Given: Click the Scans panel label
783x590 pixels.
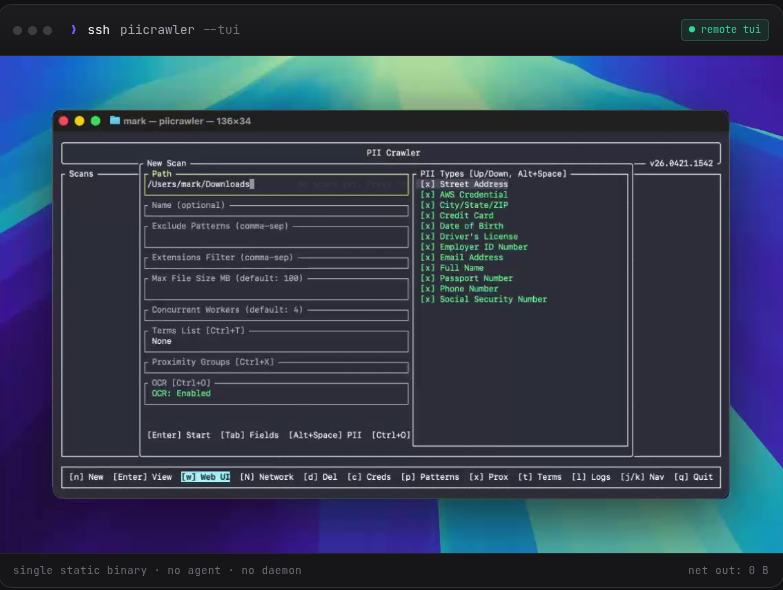Looking at the screenshot, I should [x=81, y=174].
